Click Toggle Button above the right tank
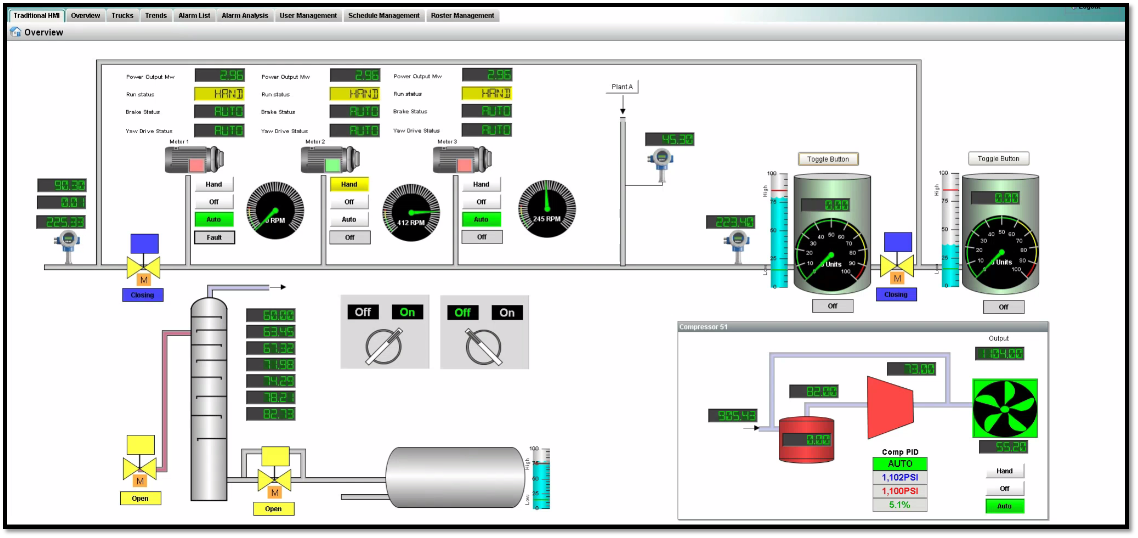Viewport: 1138px width, 538px height. point(999,158)
